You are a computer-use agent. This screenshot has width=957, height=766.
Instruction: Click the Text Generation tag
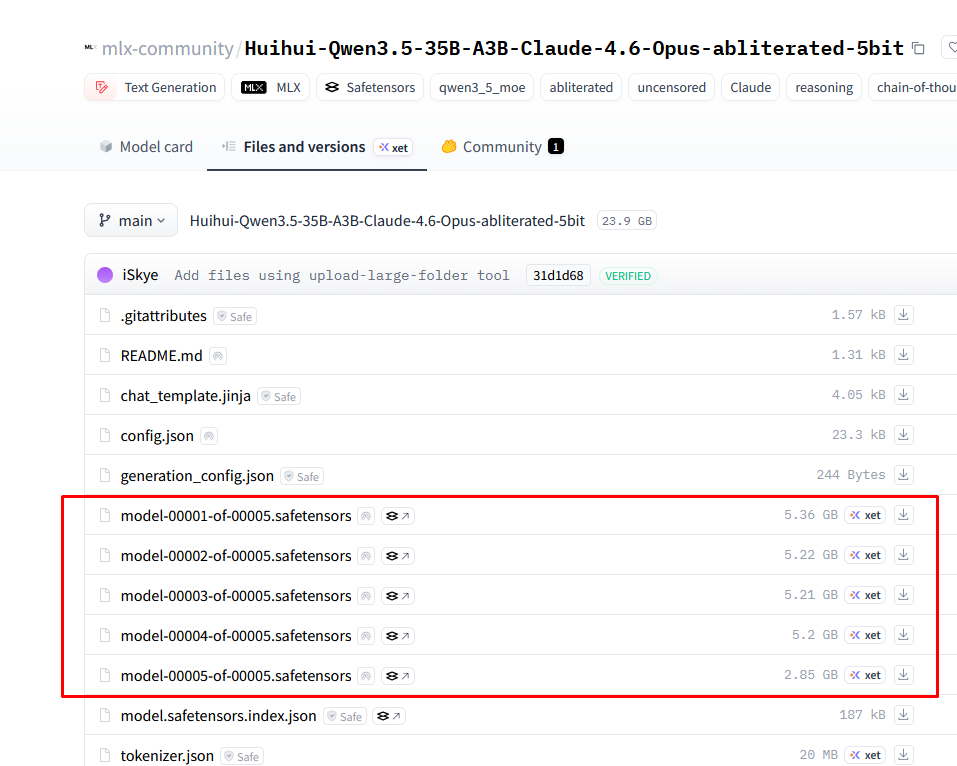154,87
